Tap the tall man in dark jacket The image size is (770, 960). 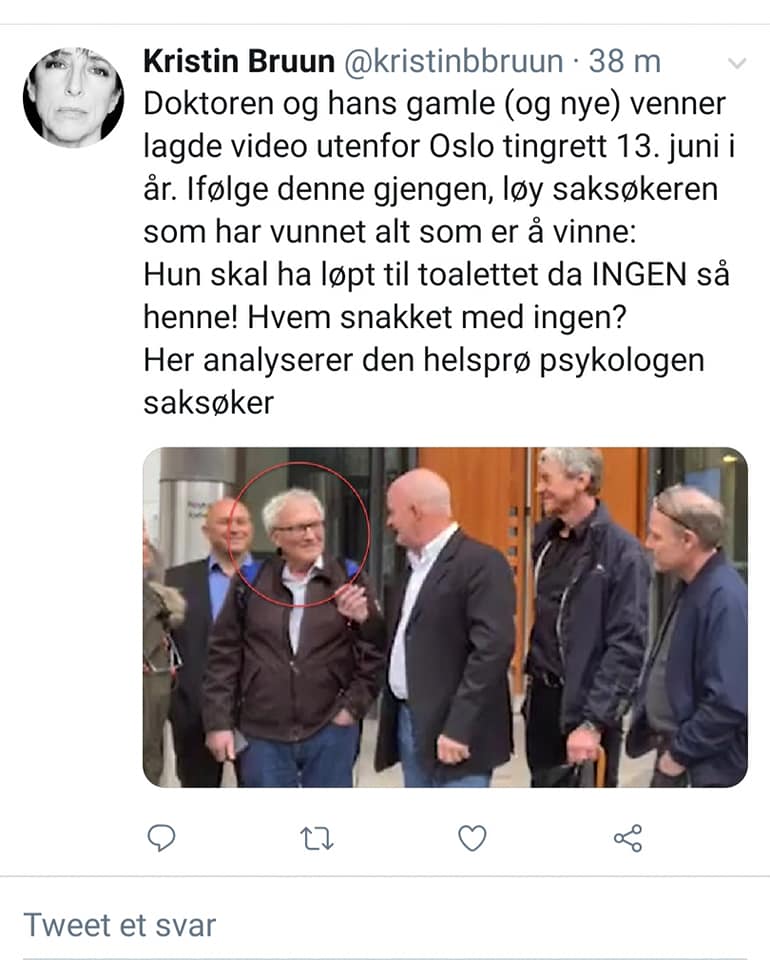tap(585, 618)
